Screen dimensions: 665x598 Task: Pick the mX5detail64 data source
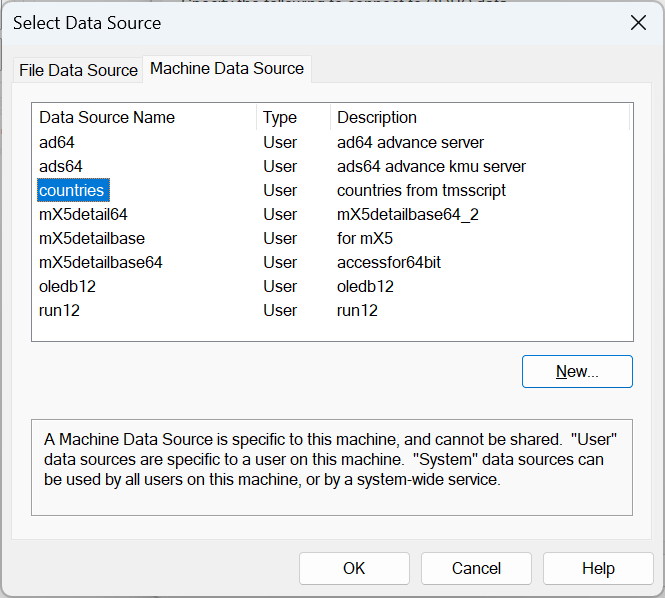pos(83,214)
